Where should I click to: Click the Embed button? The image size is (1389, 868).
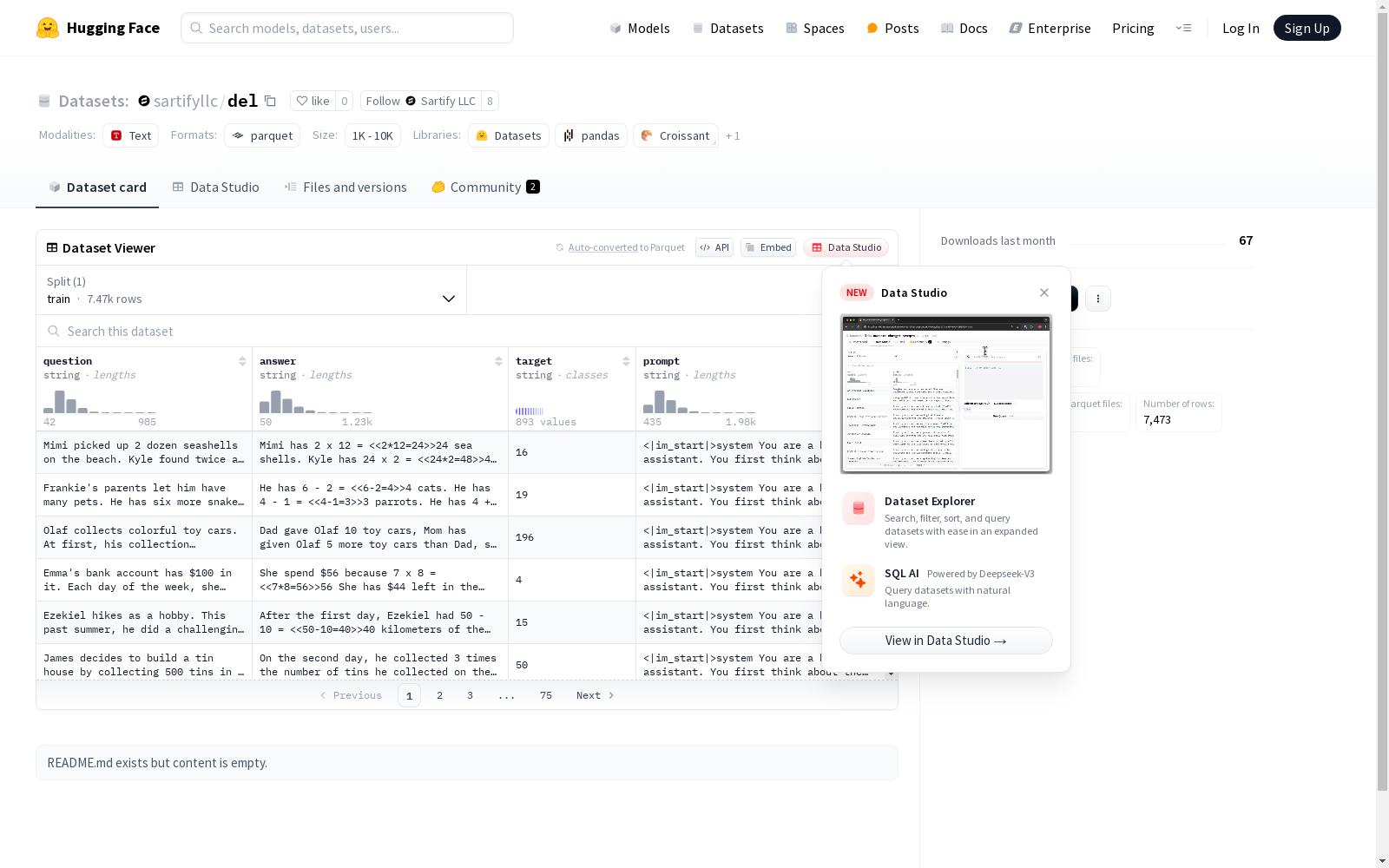pyautogui.click(x=768, y=247)
